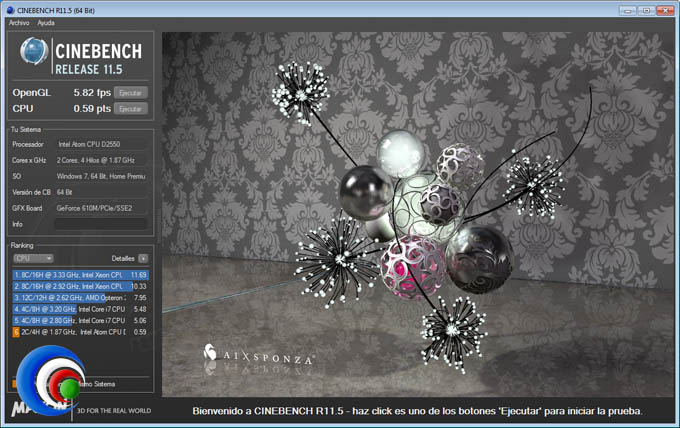Select ranking row 4 Core i7 3.20 GHz

coord(80,309)
